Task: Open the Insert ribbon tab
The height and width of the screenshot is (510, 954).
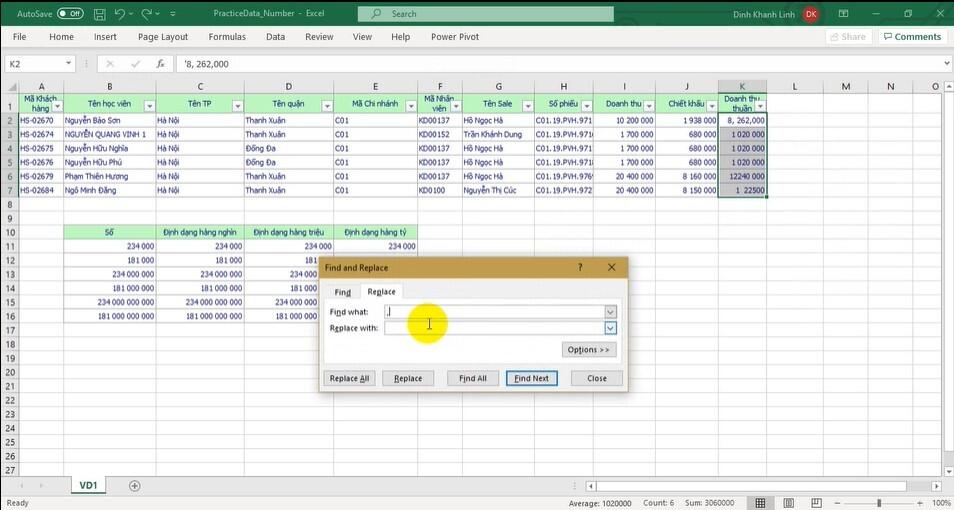Action: click(x=105, y=37)
